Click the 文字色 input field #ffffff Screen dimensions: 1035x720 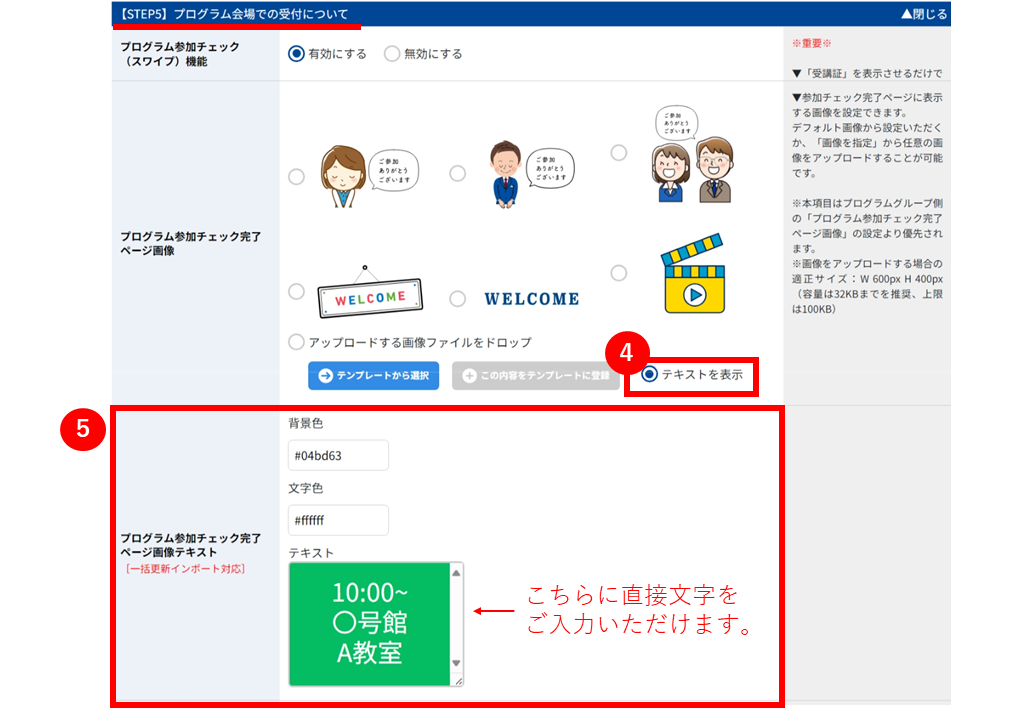(x=338, y=520)
